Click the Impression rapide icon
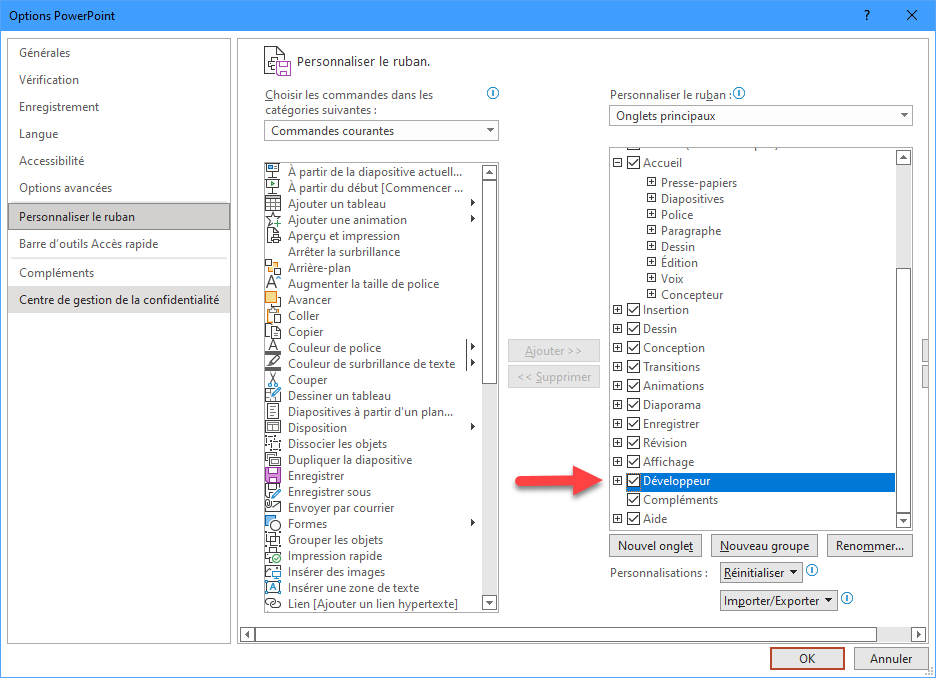 click(273, 556)
